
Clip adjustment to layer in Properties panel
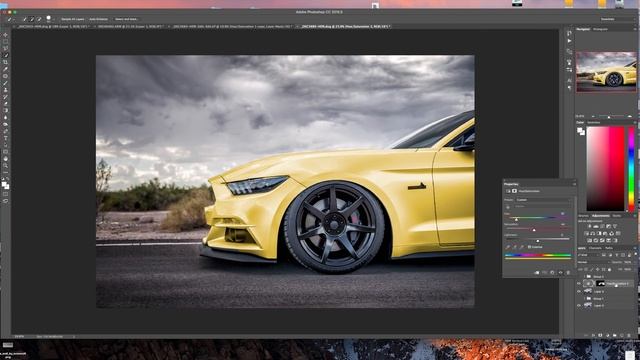click(x=537, y=273)
